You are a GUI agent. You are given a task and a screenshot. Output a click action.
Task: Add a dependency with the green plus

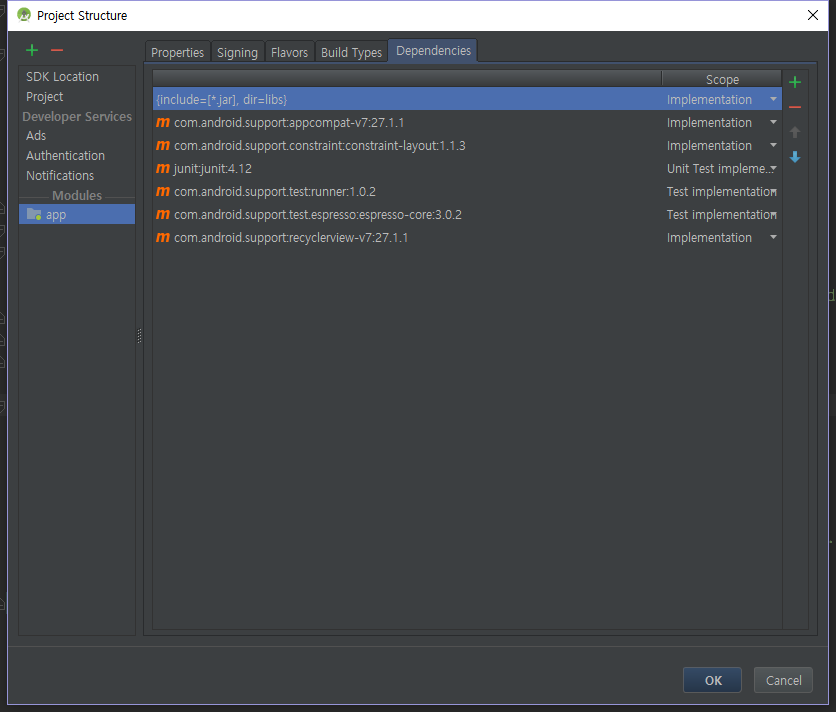(x=795, y=82)
